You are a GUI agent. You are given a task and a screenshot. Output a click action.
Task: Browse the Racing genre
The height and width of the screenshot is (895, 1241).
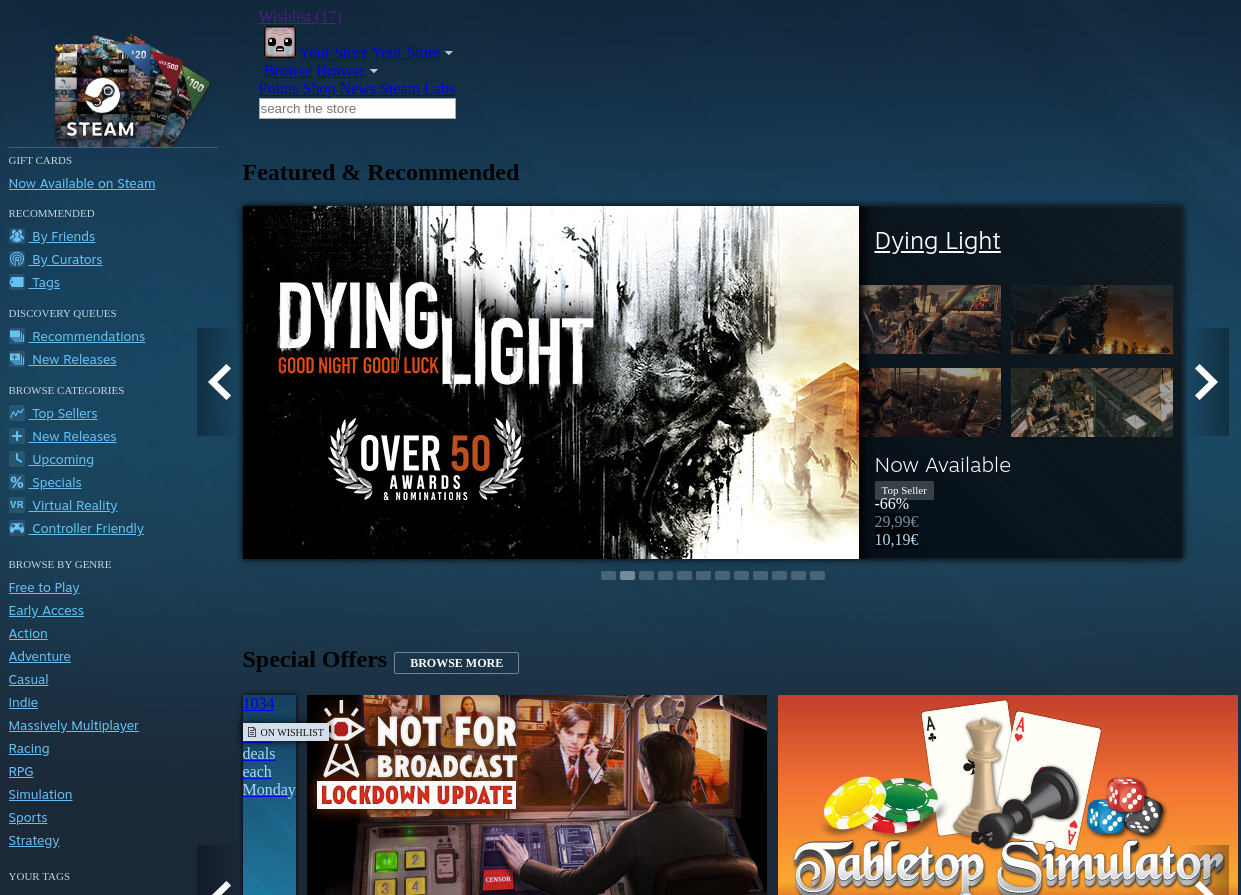[29, 748]
